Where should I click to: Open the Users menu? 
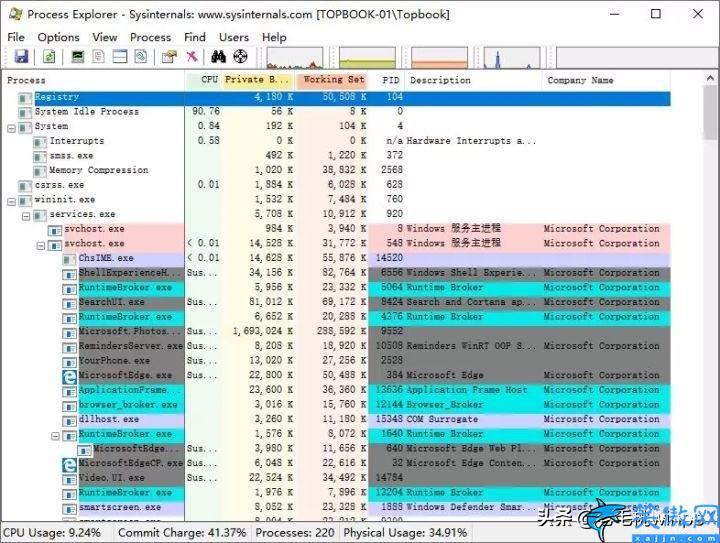[234, 37]
